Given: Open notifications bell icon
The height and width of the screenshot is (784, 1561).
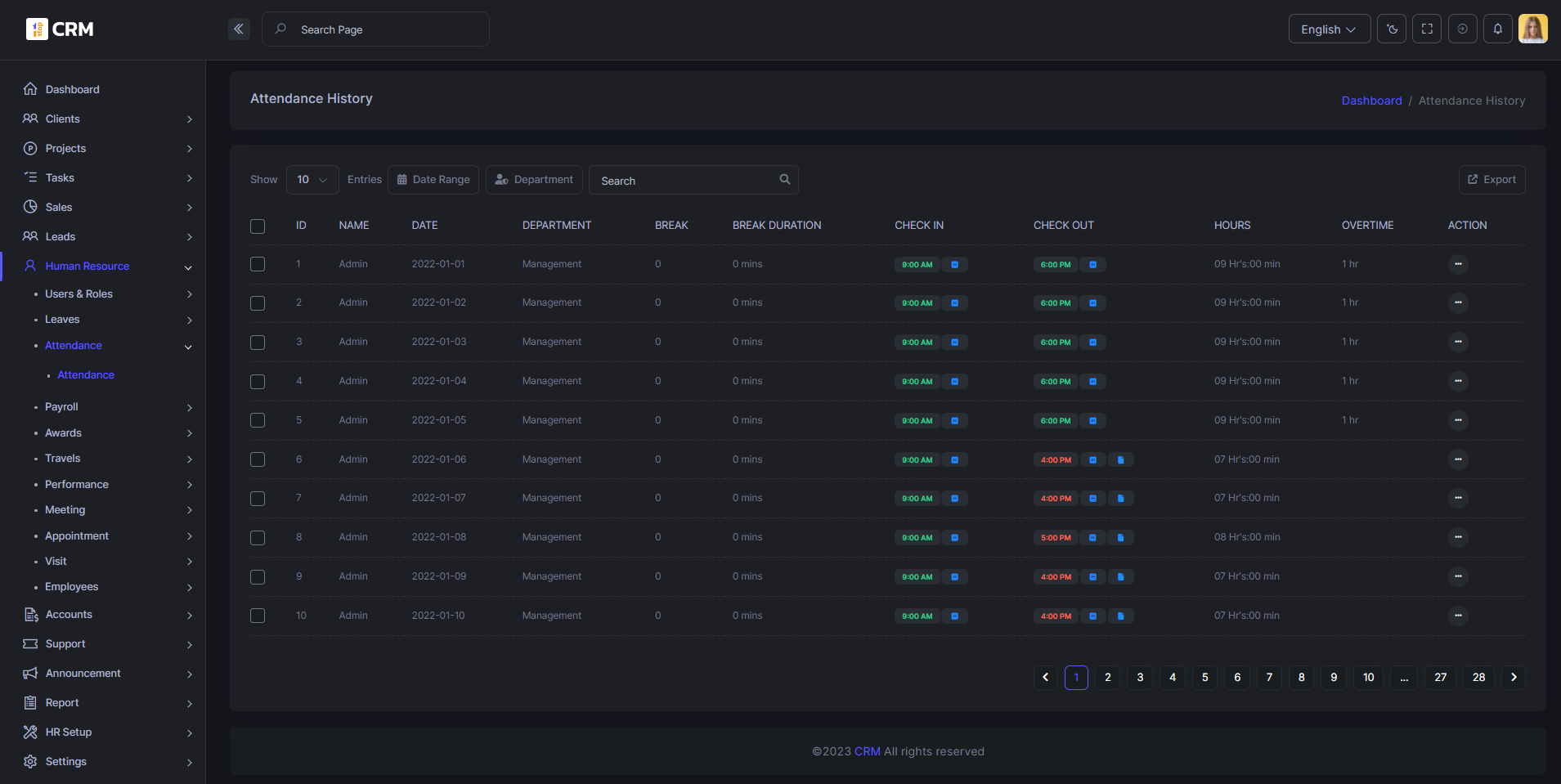Looking at the screenshot, I should [1497, 29].
